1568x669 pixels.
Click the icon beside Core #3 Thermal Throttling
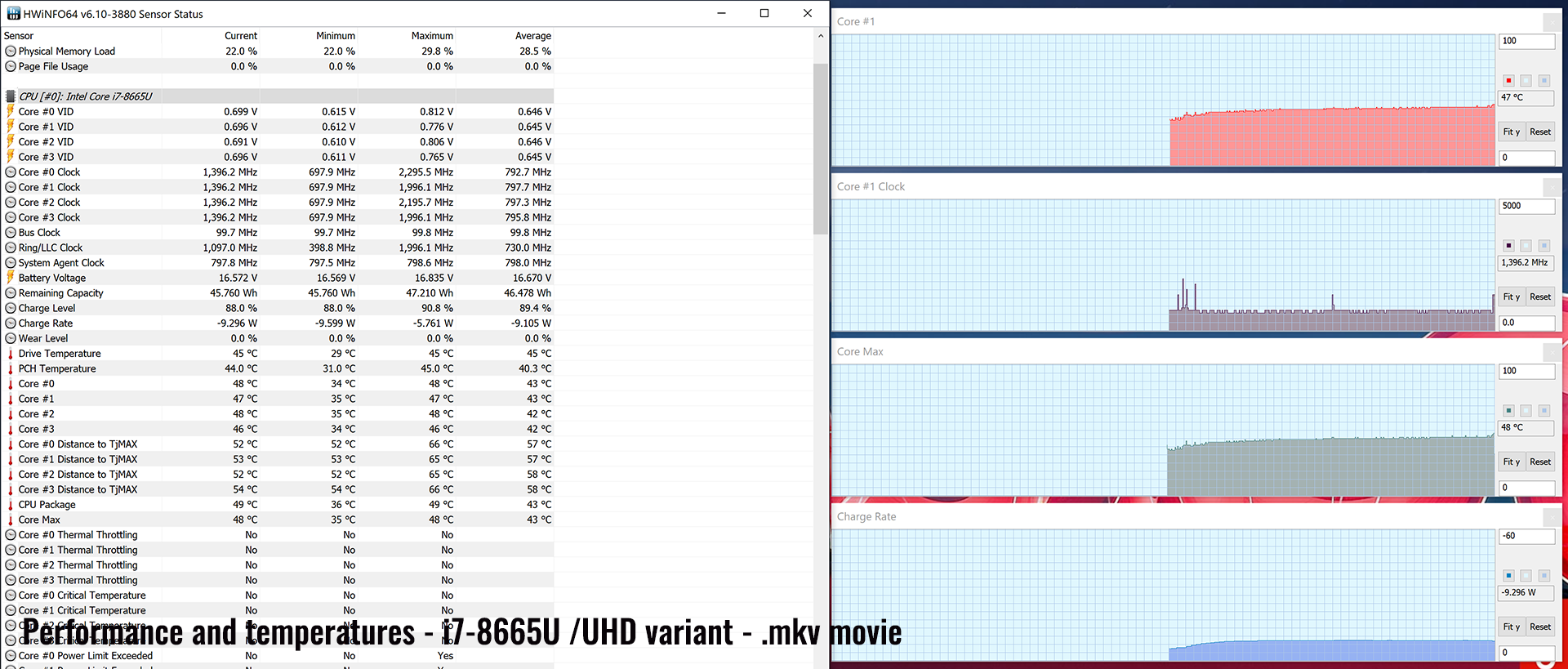point(11,580)
